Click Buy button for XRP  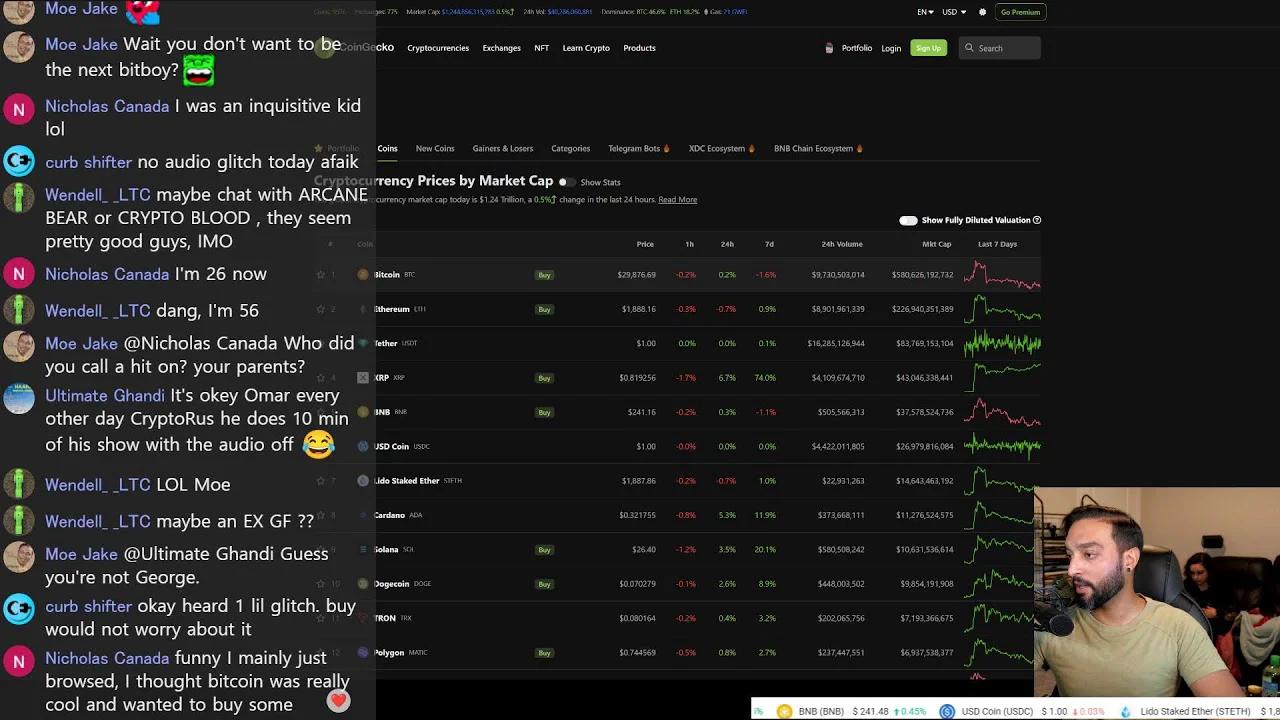[544, 378]
